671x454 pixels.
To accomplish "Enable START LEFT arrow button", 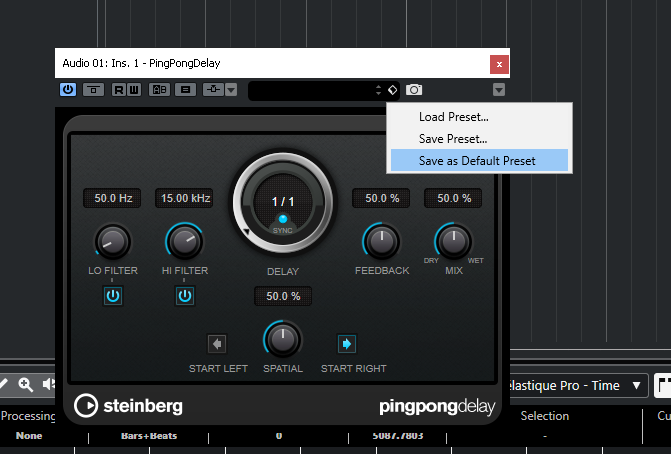I will 217,344.
